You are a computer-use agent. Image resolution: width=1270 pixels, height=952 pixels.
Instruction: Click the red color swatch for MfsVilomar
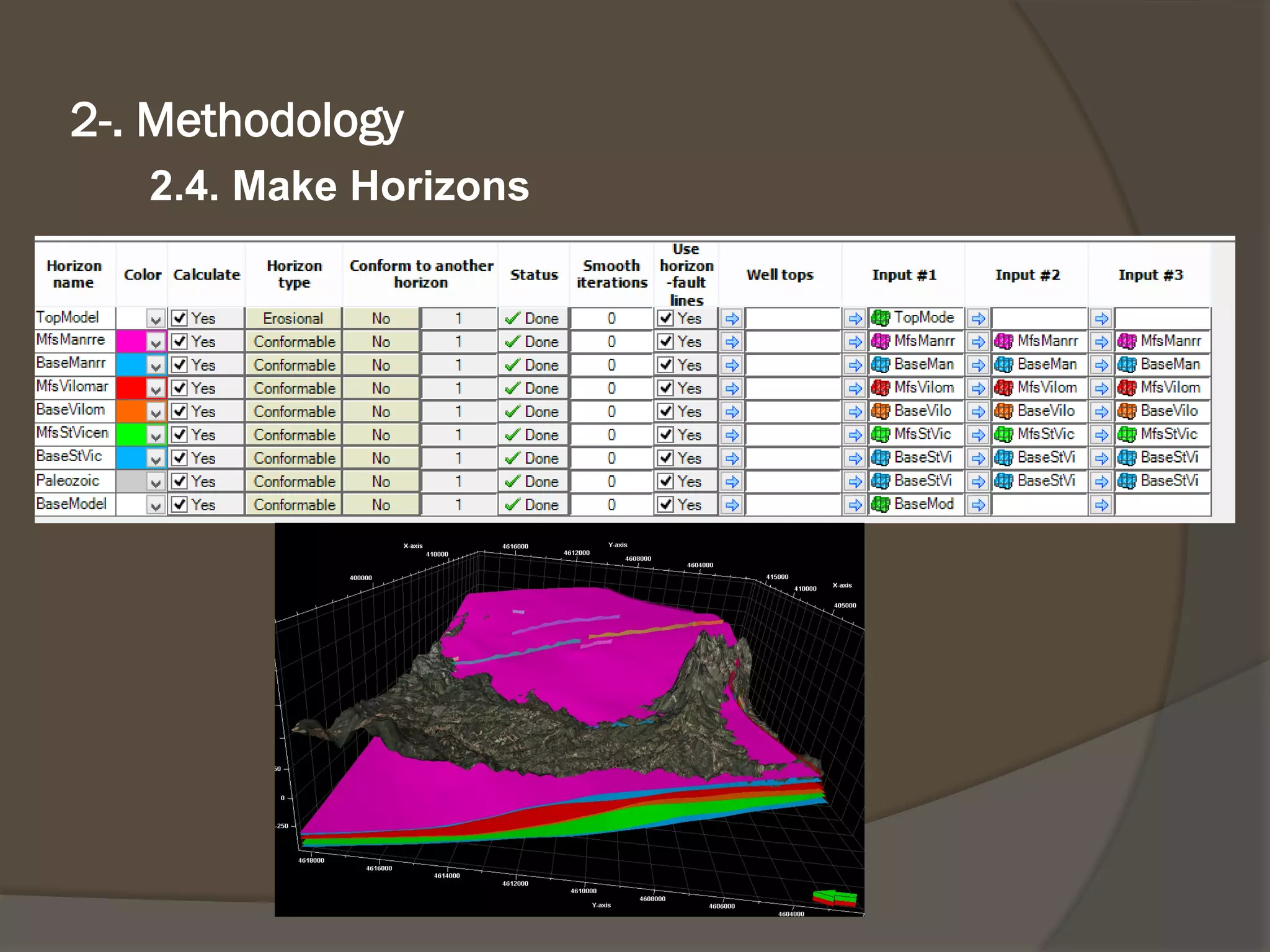pos(131,388)
